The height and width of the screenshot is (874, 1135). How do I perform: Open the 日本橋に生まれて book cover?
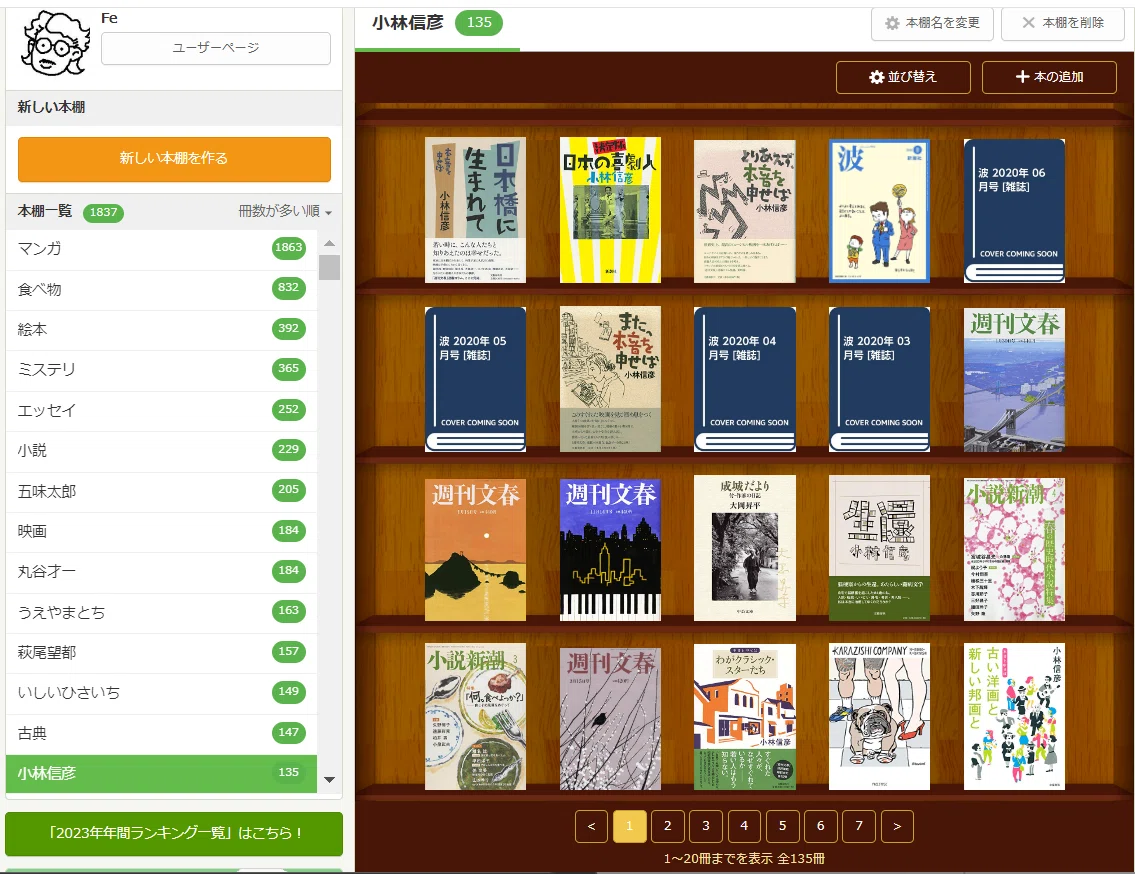tap(476, 210)
